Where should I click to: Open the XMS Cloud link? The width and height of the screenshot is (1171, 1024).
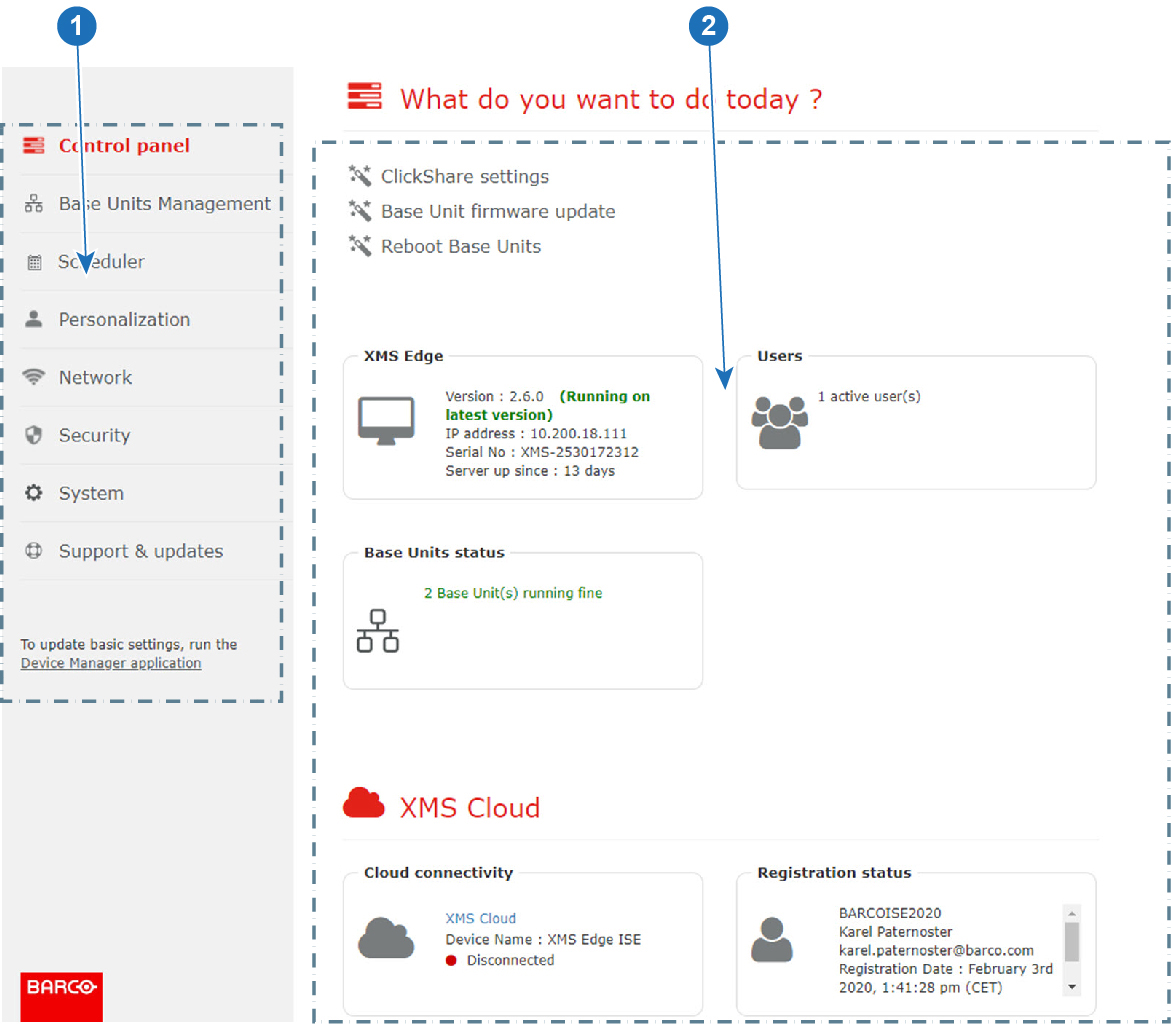pos(480,918)
